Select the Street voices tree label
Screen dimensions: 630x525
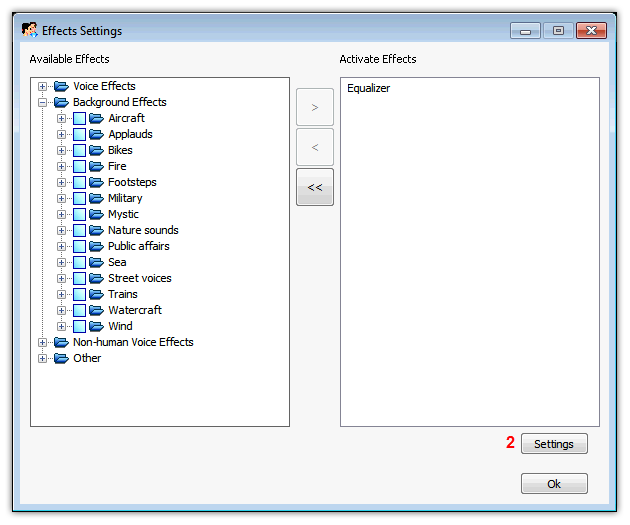point(139,278)
